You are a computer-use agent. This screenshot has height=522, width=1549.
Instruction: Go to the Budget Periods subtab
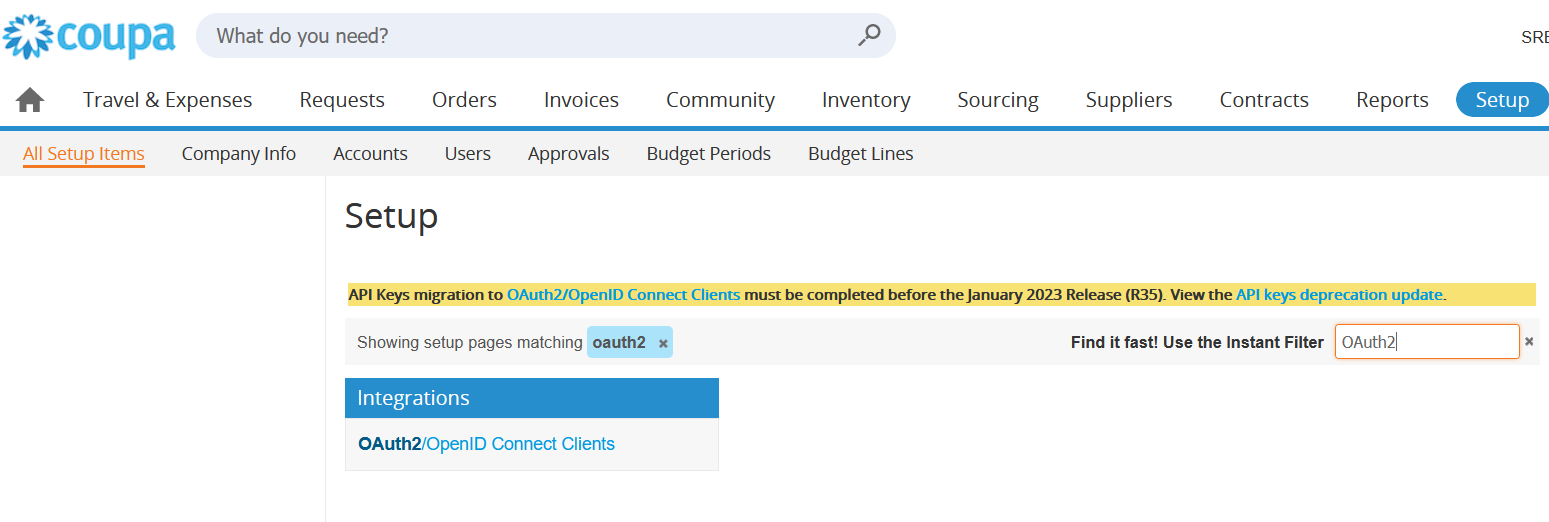click(x=709, y=154)
